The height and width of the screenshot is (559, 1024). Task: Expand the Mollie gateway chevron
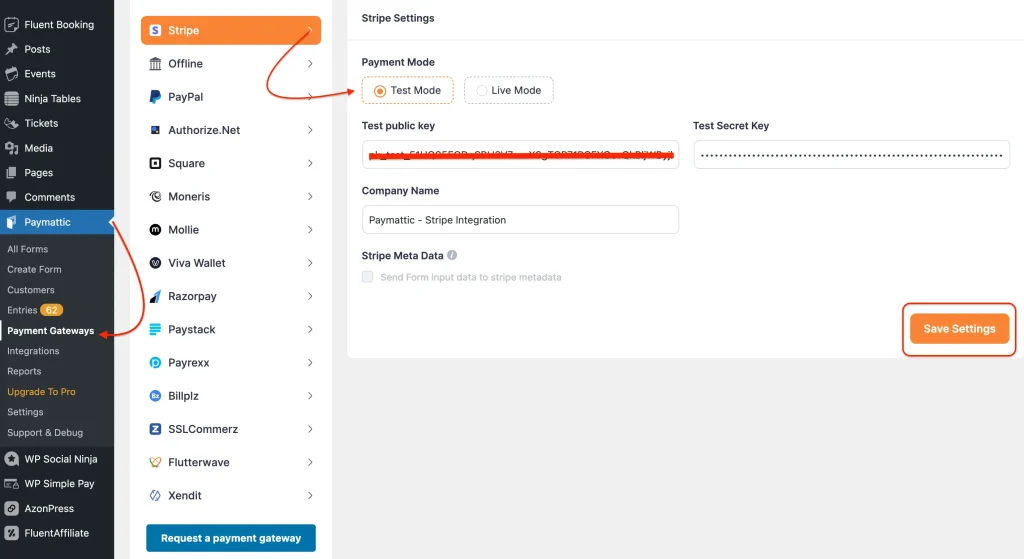pyautogui.click(x=310, y=230)
